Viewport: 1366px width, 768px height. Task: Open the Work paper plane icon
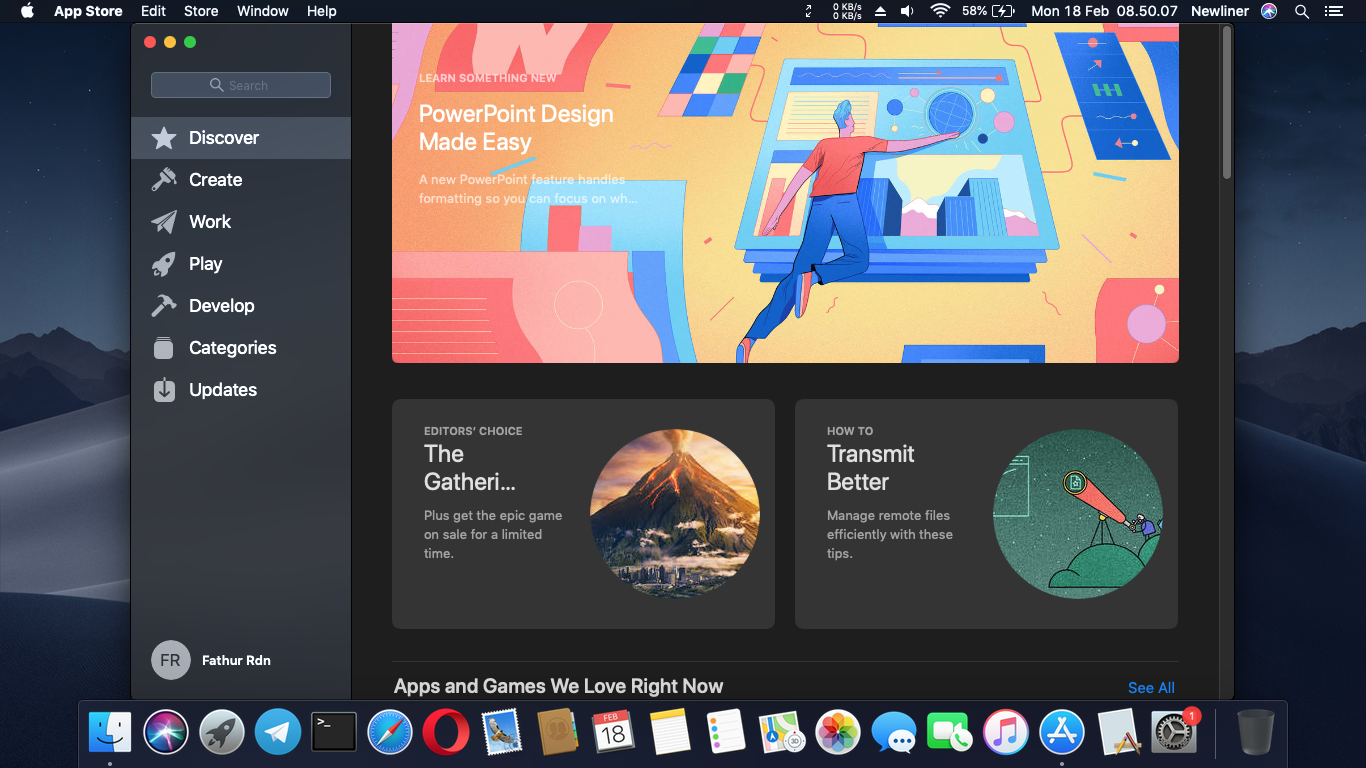[164, 222]
